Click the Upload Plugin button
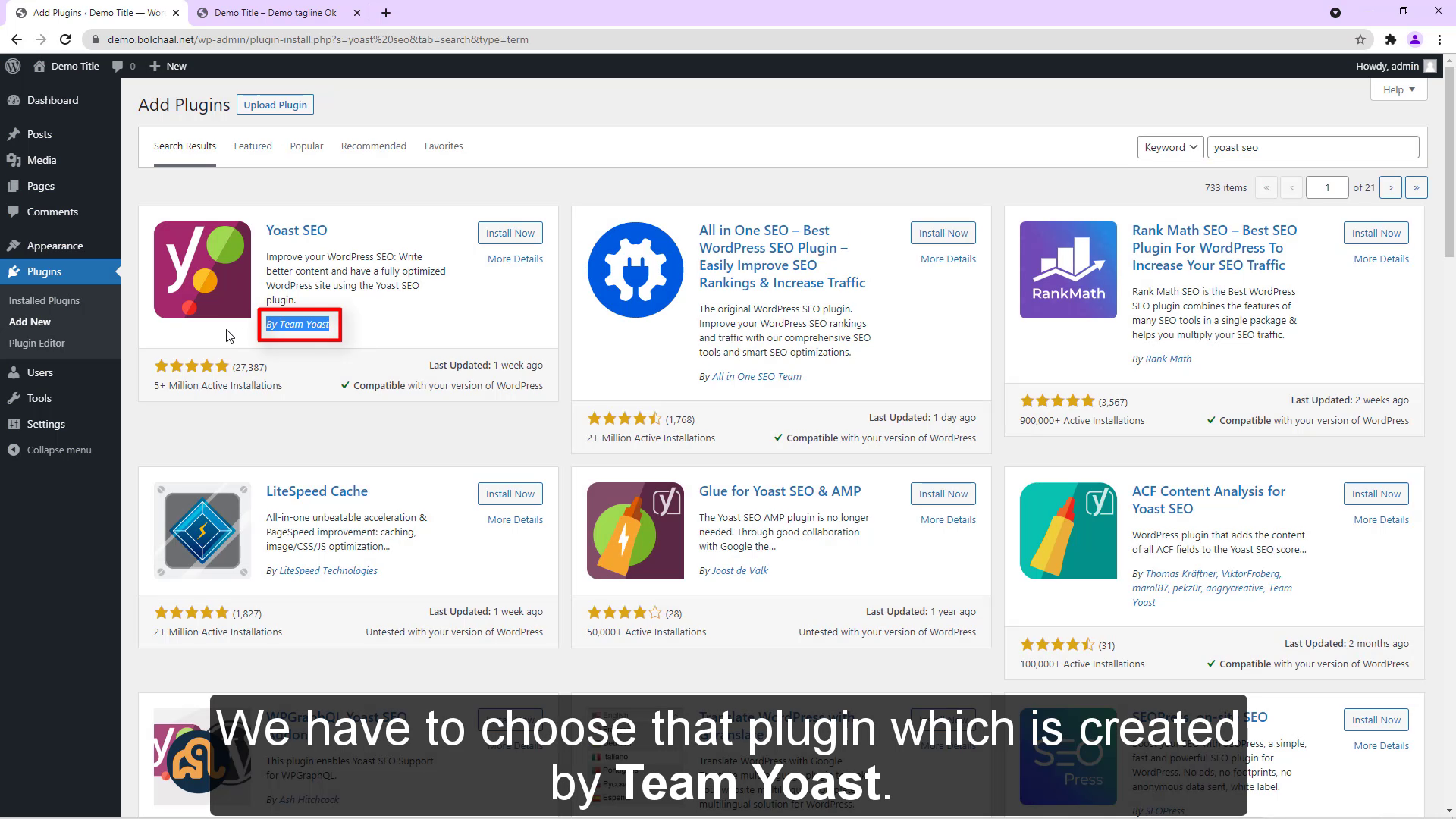 [x=275, y=105]
